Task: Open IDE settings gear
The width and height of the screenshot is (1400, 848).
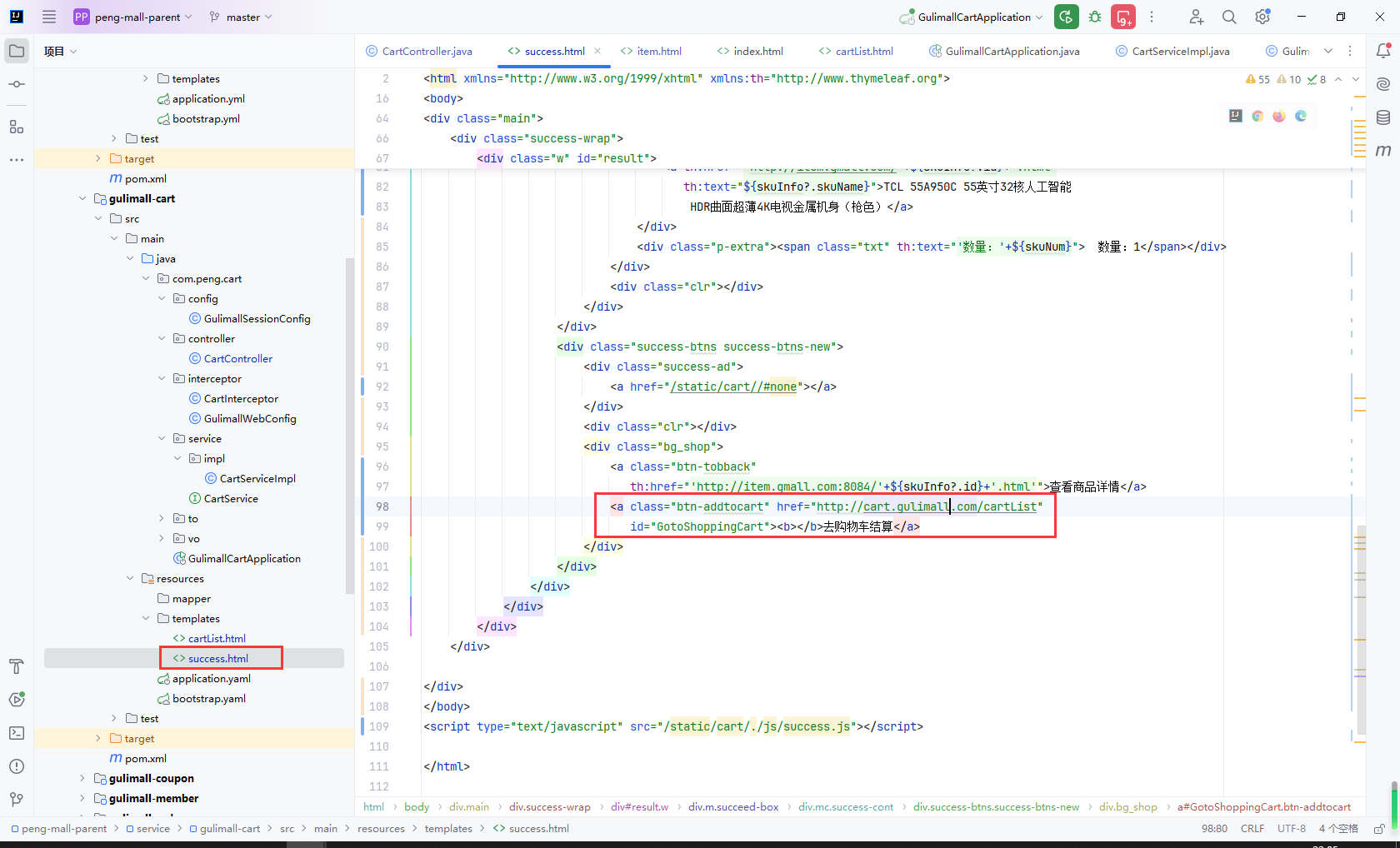Action: click(1262, 17)
